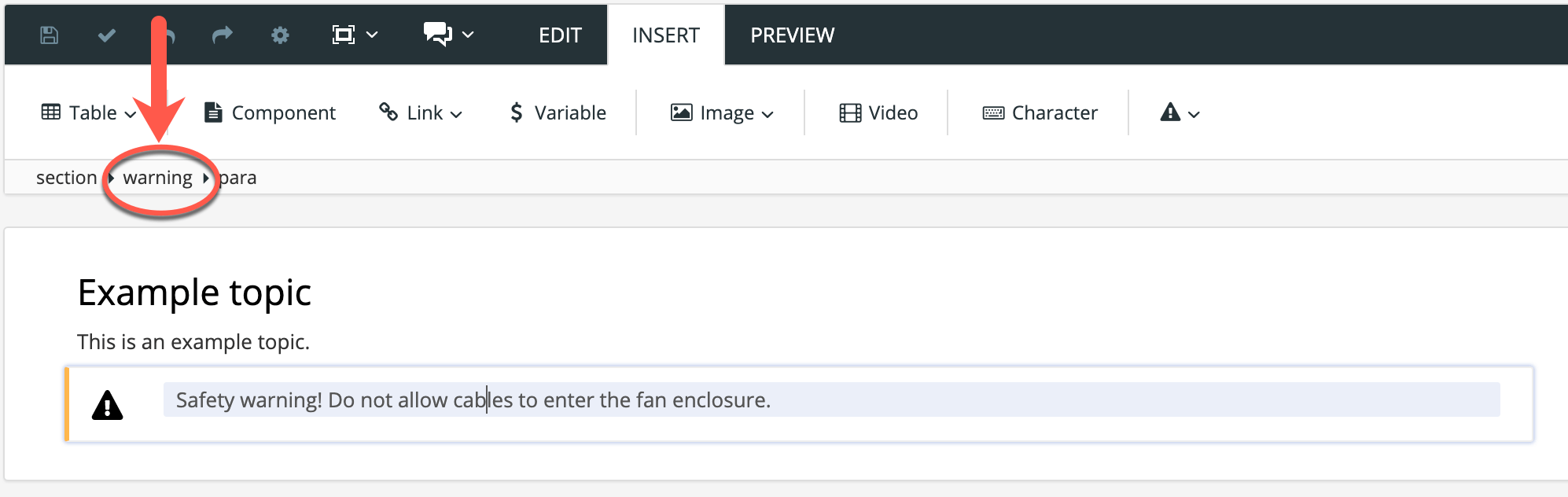This screenshot has height=497, width=1568.
Task: Insert a special Character
Action: 1040,113
